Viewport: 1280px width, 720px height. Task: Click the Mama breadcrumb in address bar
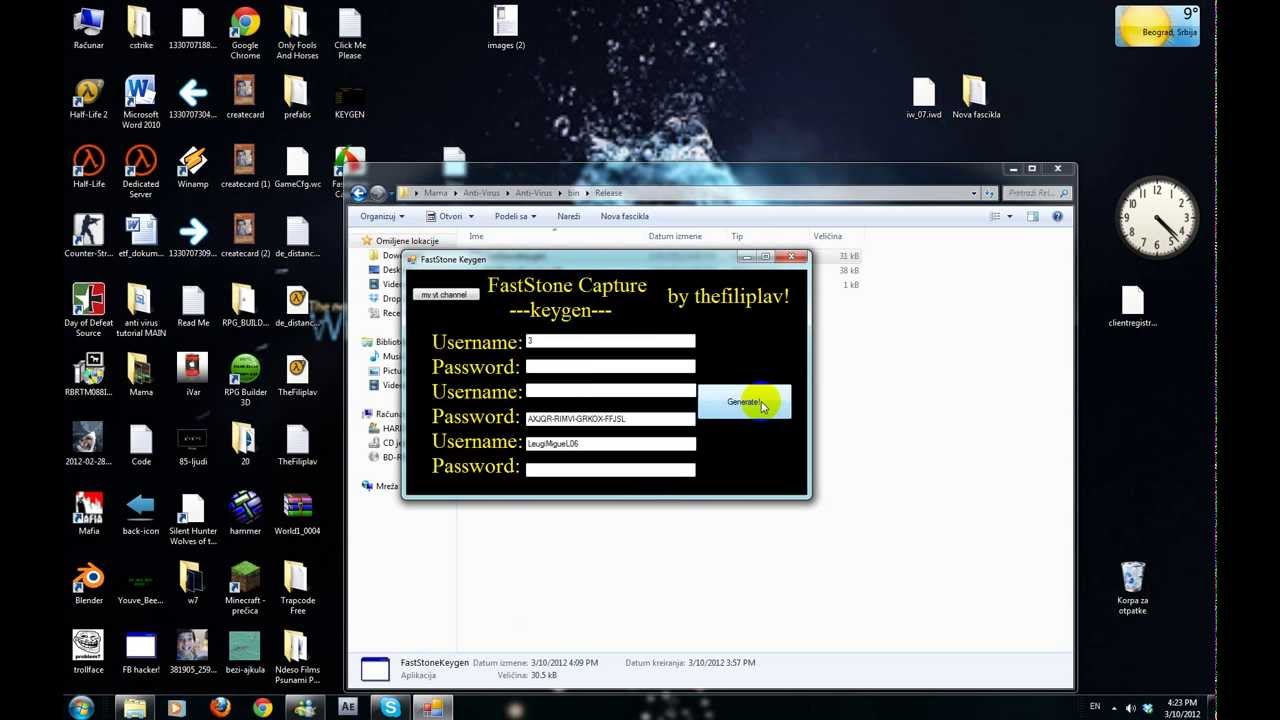pos(435,193)
